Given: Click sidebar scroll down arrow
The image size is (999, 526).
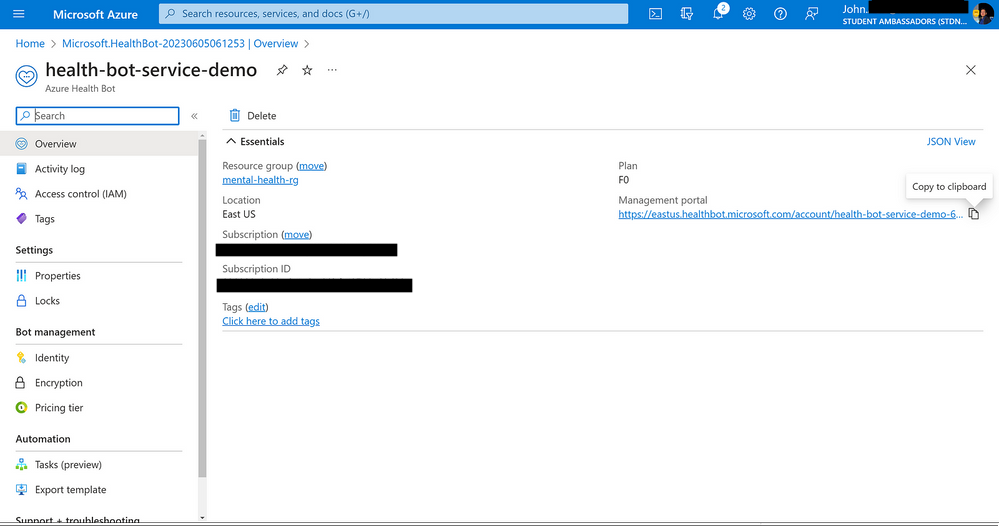Looking at the screenshot, I should click(203, 518).
